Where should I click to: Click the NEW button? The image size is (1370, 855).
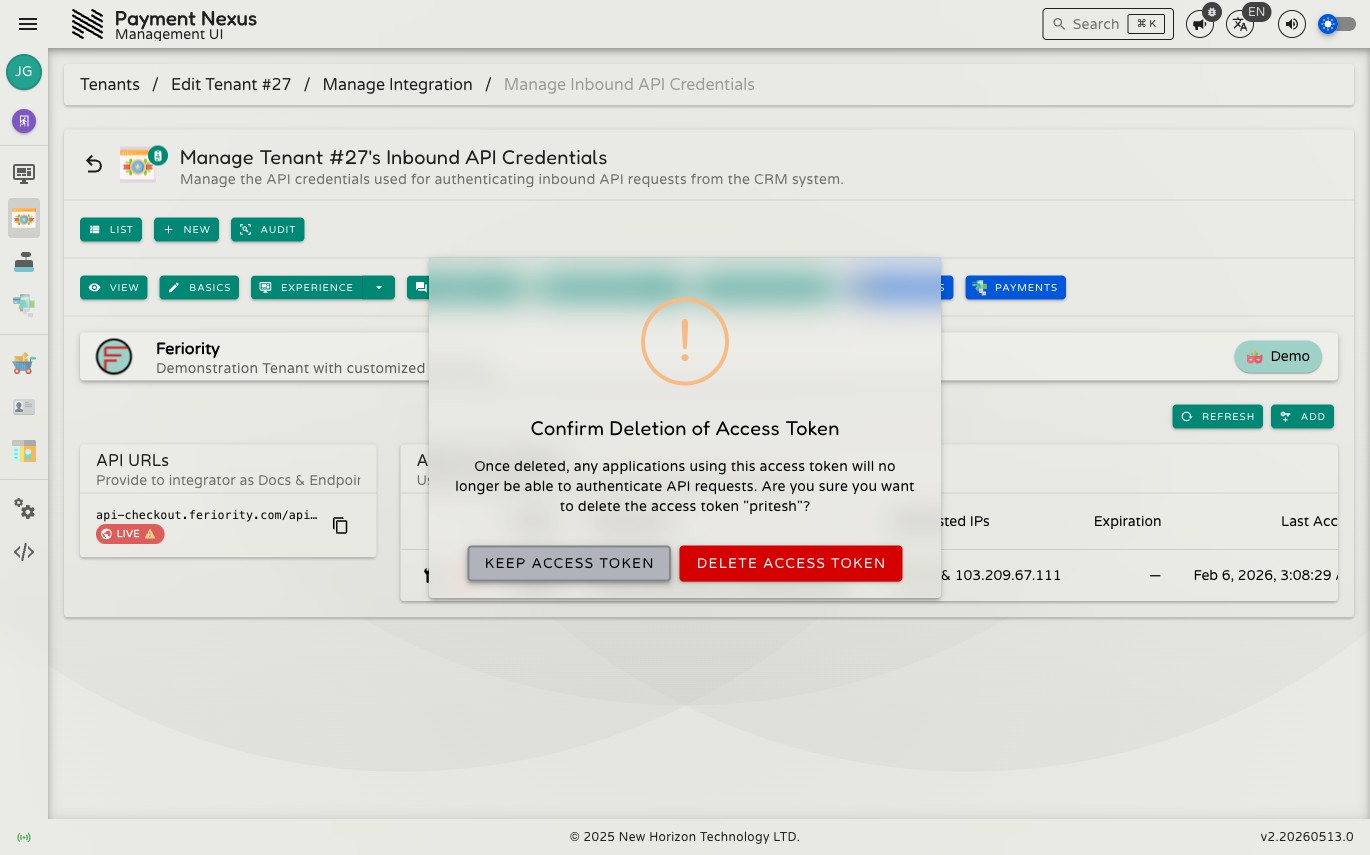pyautogui.click(x=186, y=229)
